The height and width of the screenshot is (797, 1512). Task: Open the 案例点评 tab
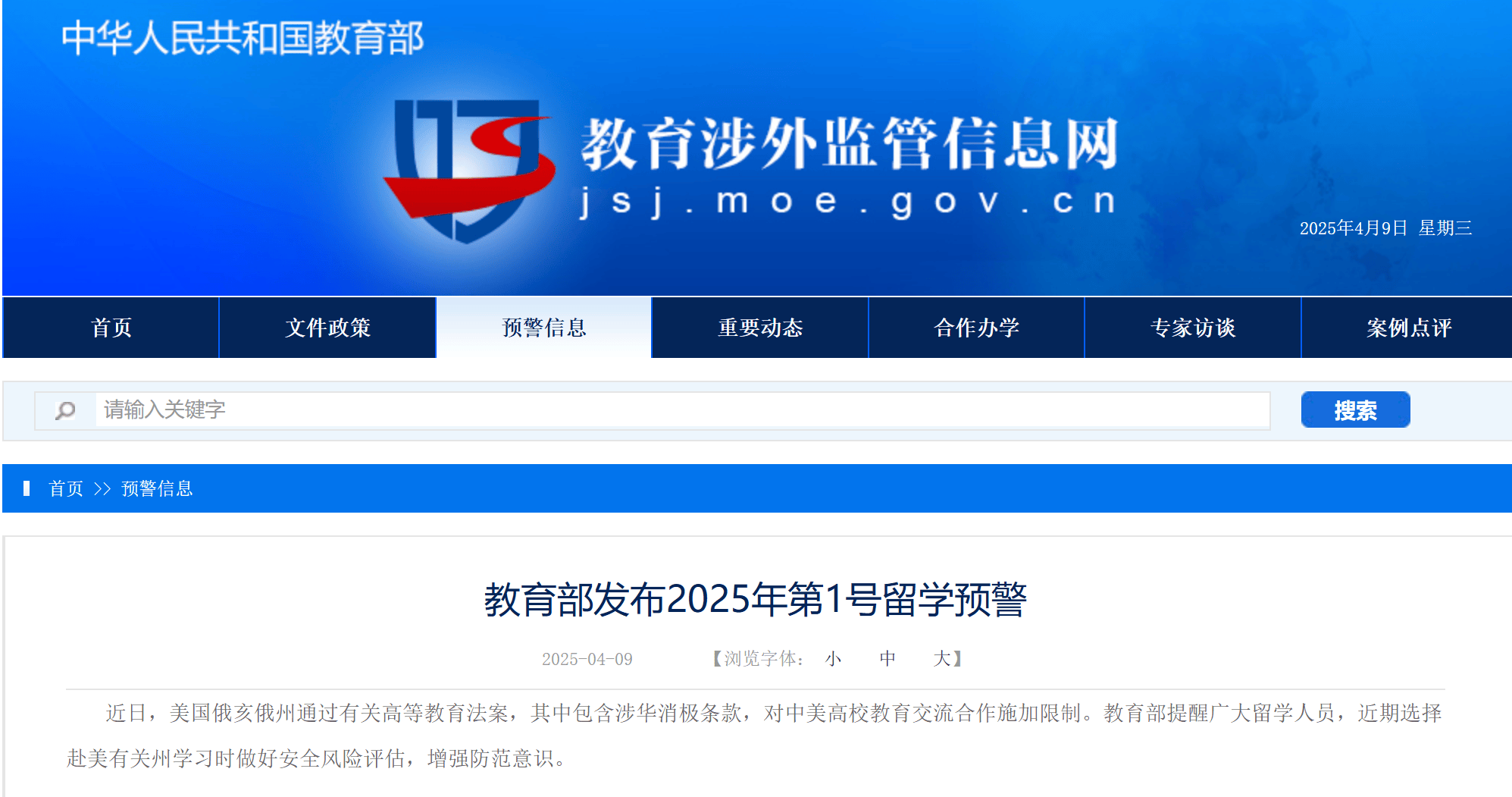click(x=1407, y=328)
